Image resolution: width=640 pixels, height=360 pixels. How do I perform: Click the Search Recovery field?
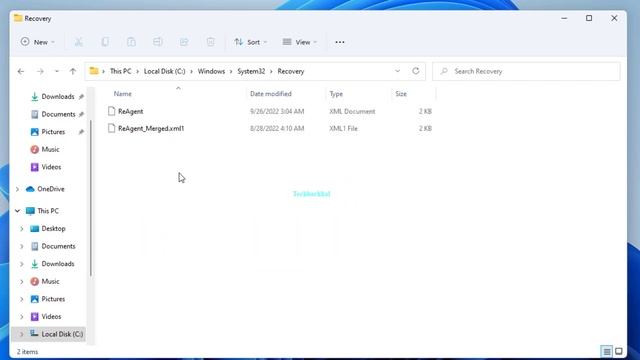526,71
